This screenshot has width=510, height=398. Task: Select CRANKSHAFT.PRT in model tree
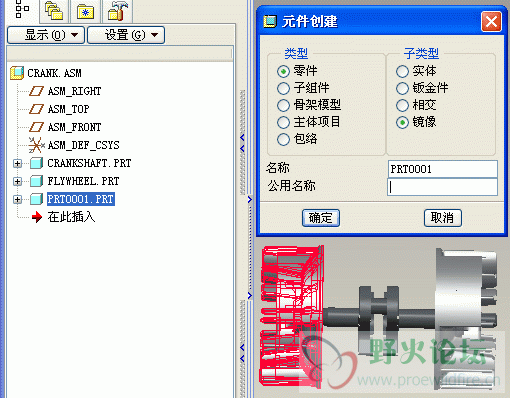89,163
